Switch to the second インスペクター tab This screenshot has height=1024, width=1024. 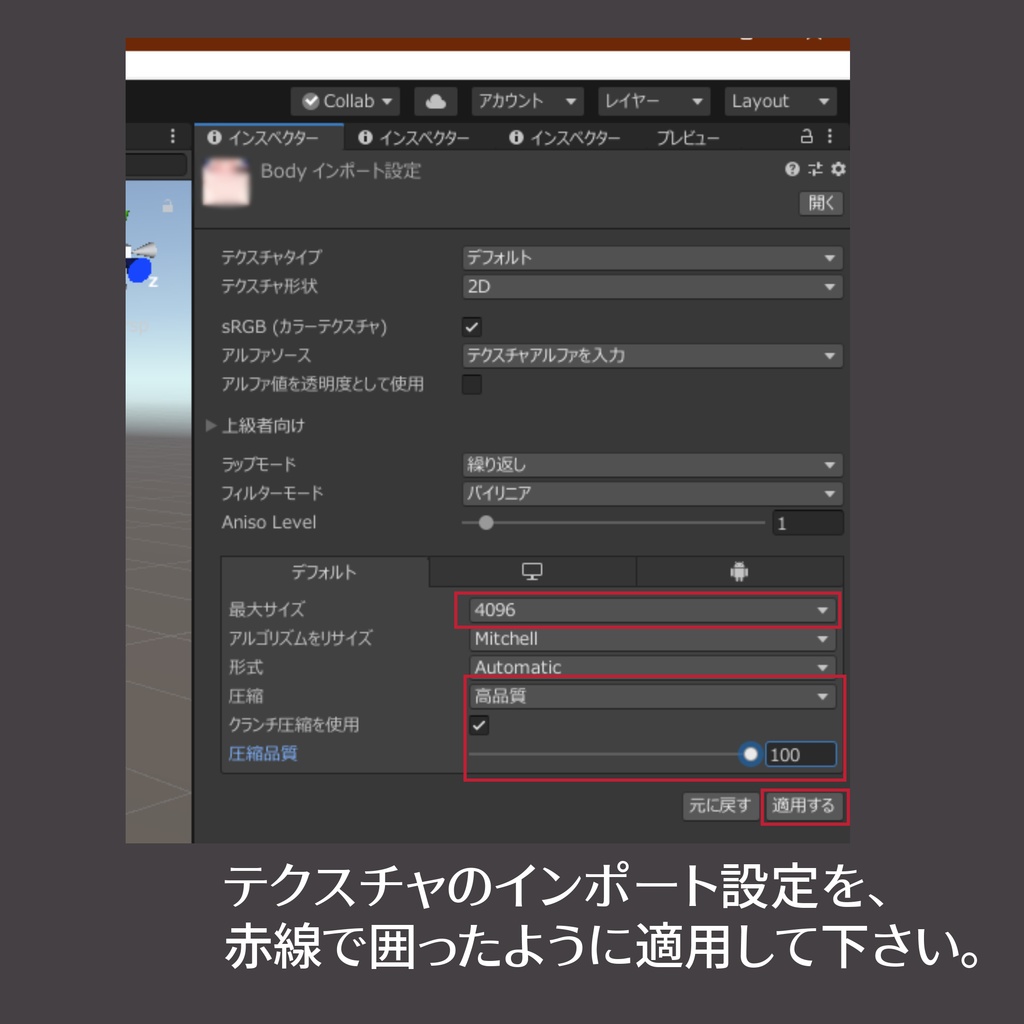pos(414,138)
